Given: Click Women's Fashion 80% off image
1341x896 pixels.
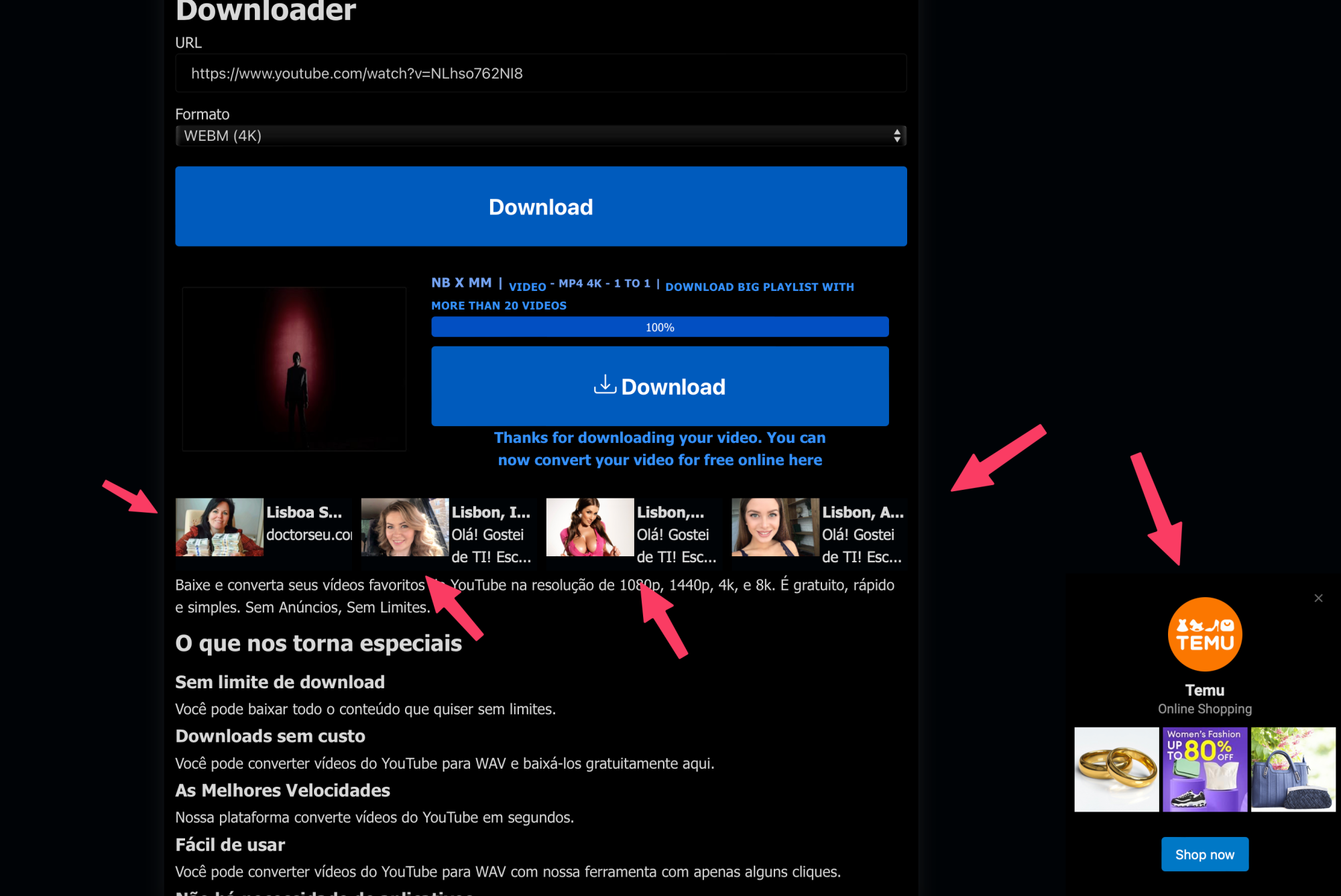Looking at the screenshot, I should [x=1204, y=769].
